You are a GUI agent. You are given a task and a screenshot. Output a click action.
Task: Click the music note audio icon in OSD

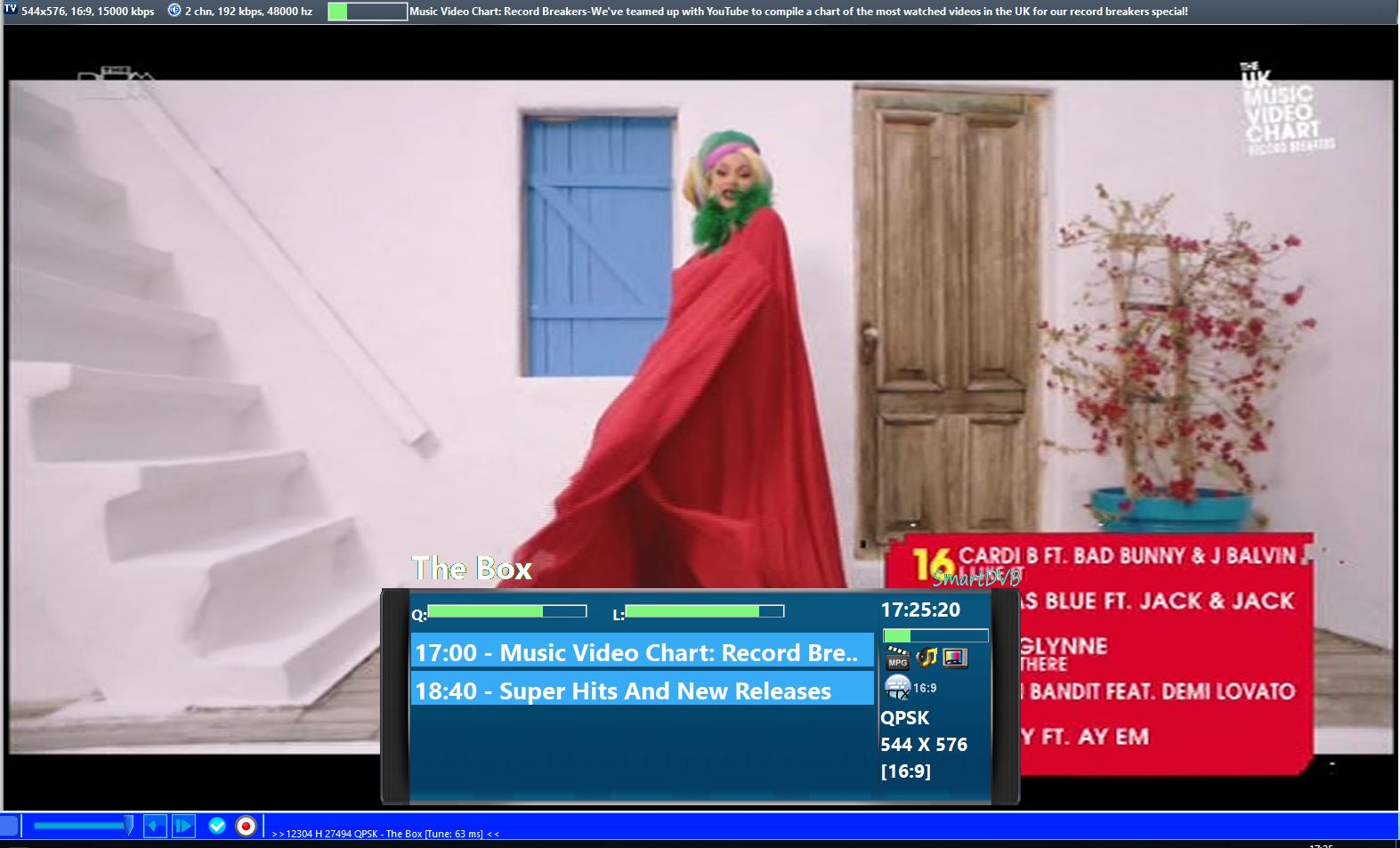[x=927, y=658]
